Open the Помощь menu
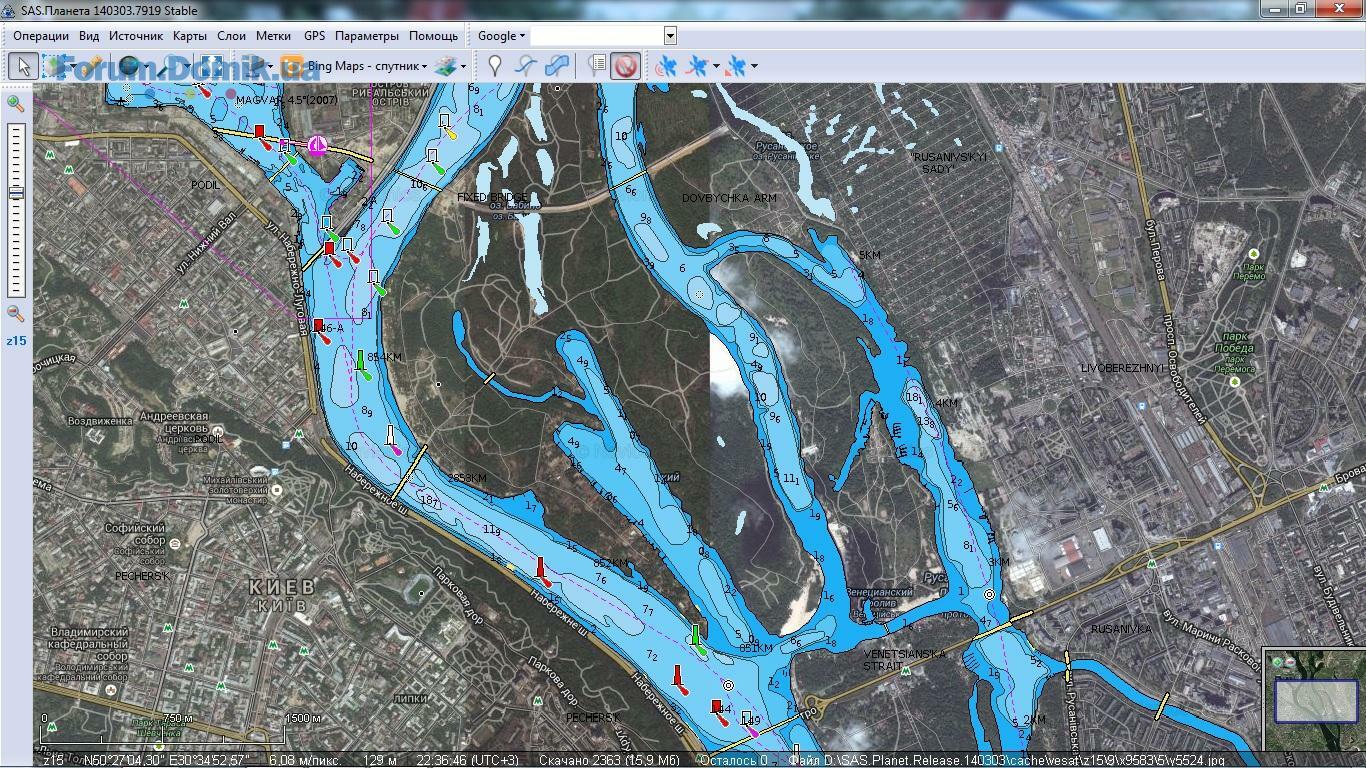1366x768 pixels. (x=433, y=36)
